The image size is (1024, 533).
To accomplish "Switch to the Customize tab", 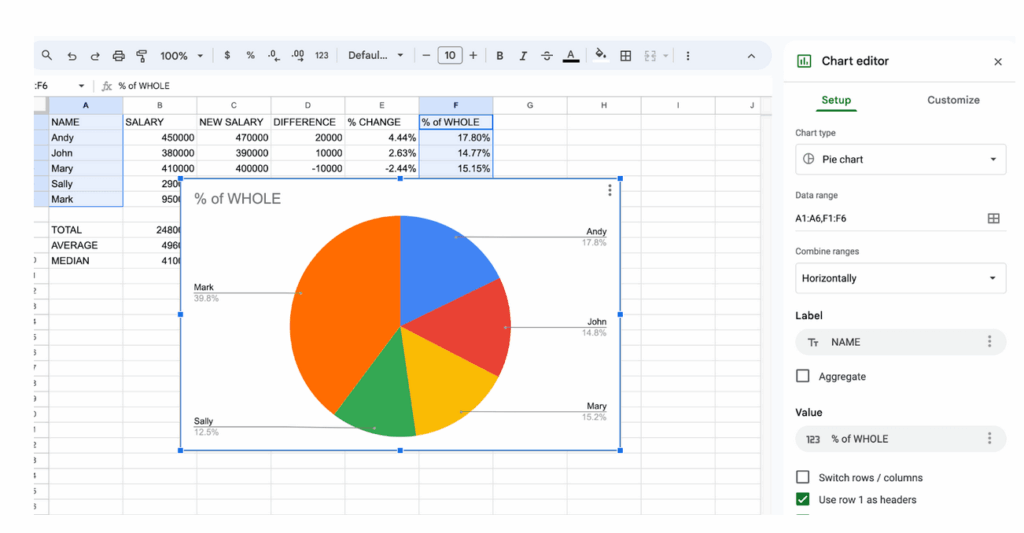I will (953, 100).
